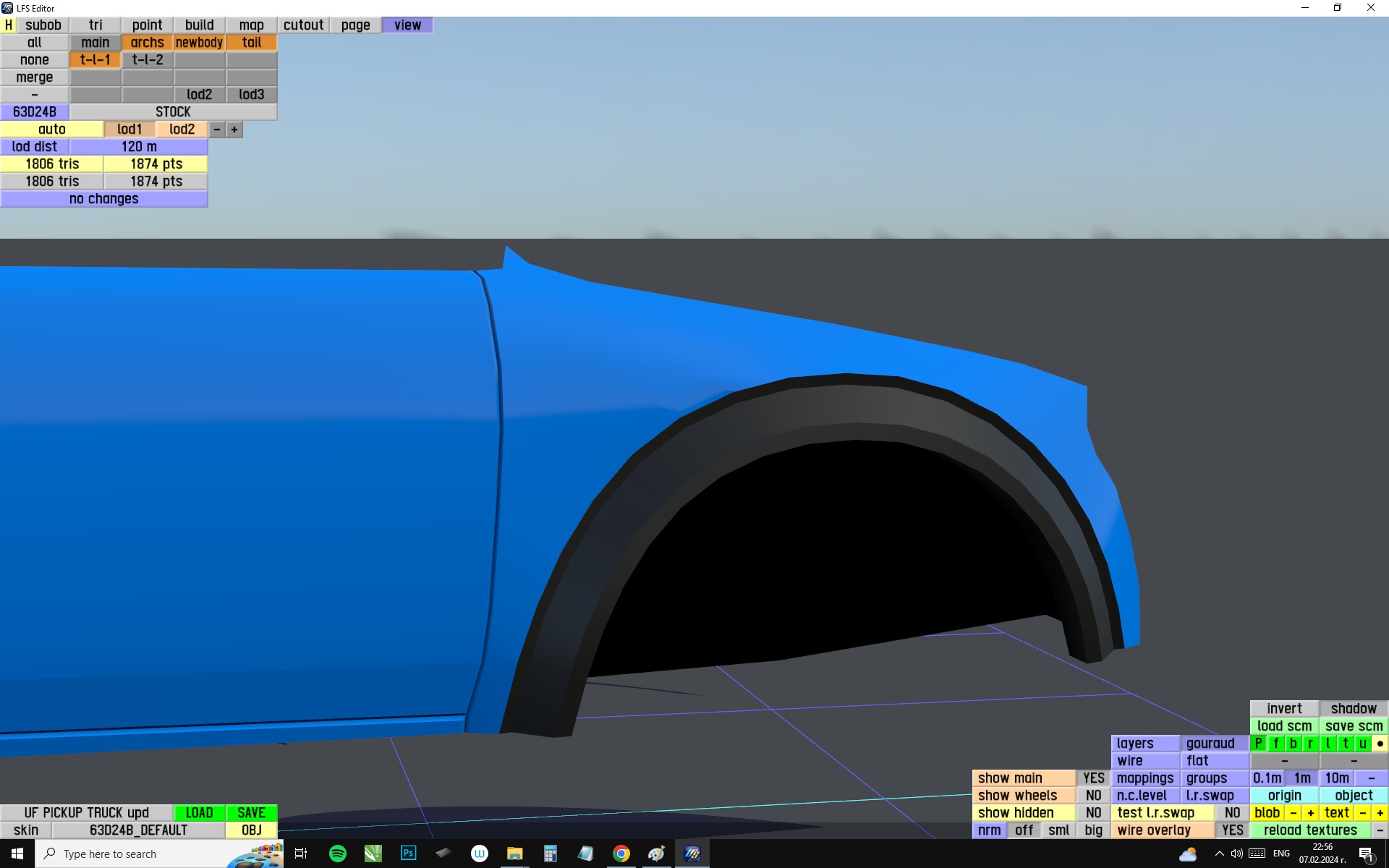Increase blob size with plus button
Viewport: 1389px width, 868px height.
1310,813
